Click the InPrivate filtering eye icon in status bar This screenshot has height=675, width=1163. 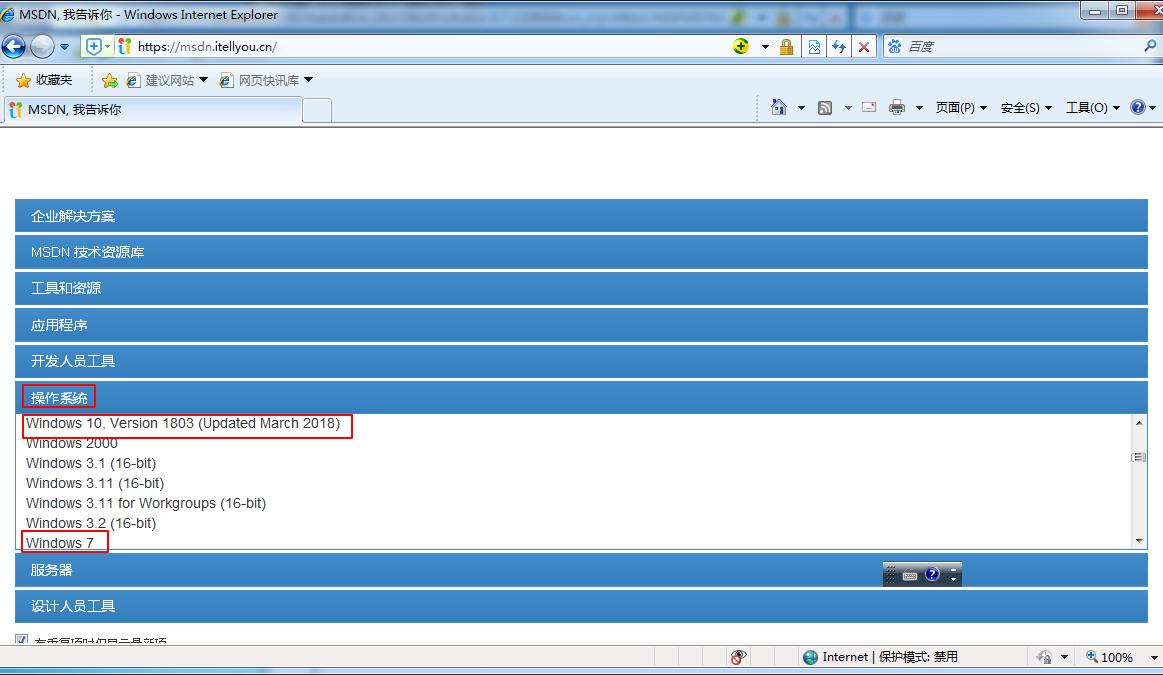tap(738, 657)
